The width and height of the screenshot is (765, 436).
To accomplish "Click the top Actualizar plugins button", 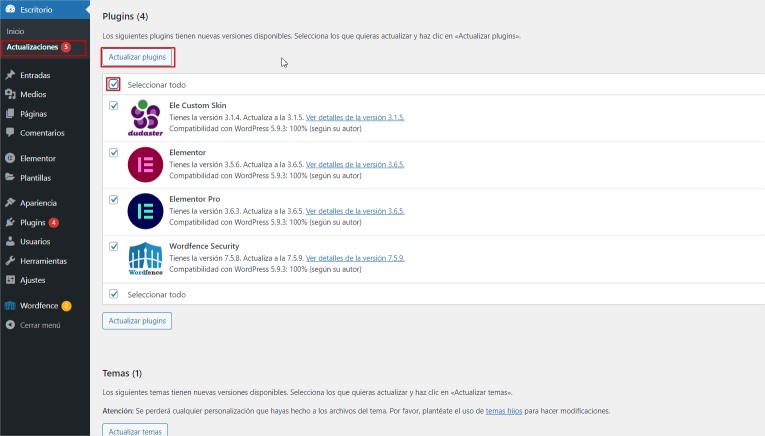I will click(x=137, y=57).
